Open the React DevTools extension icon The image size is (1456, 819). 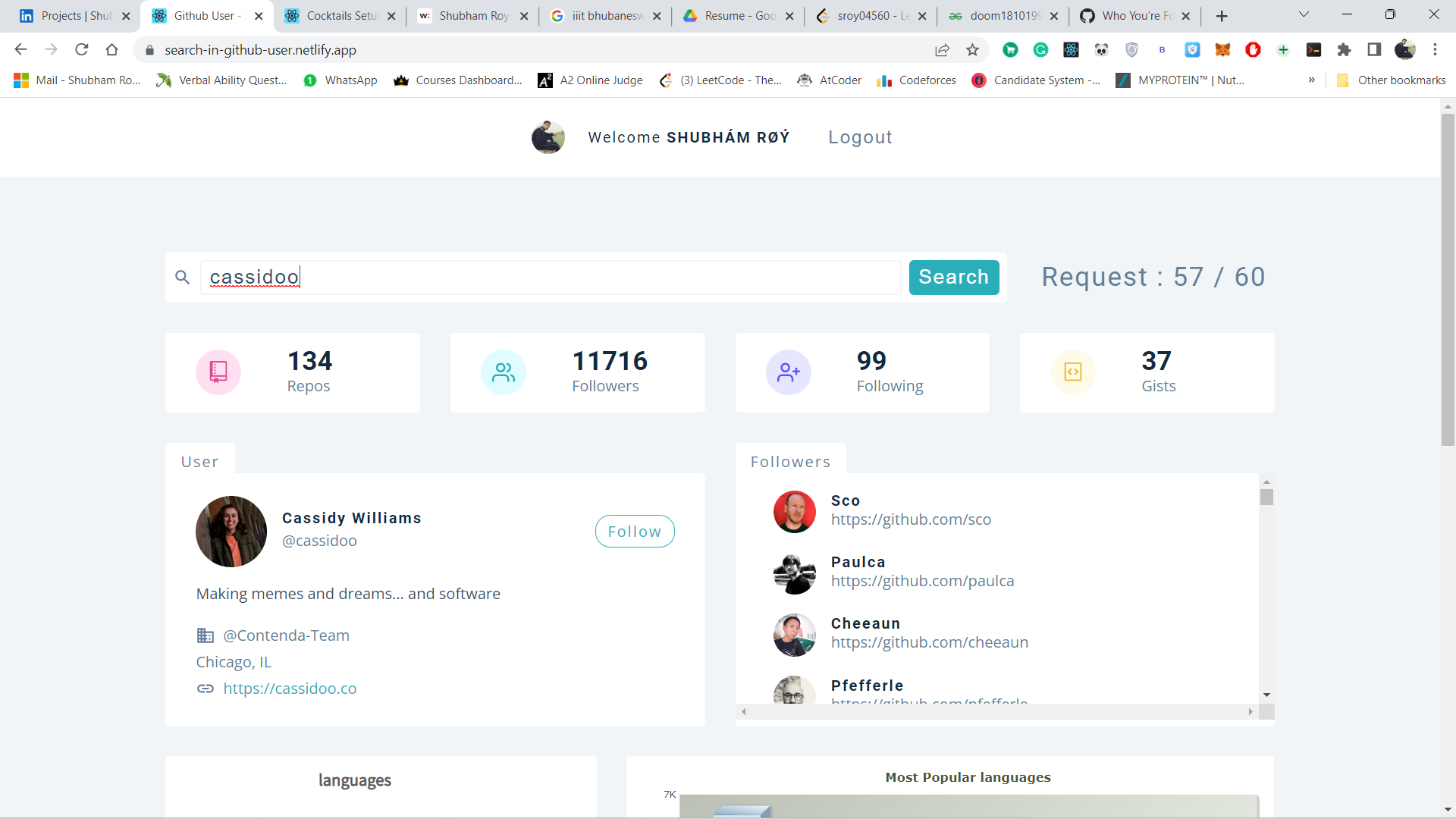coord(1071,50)
